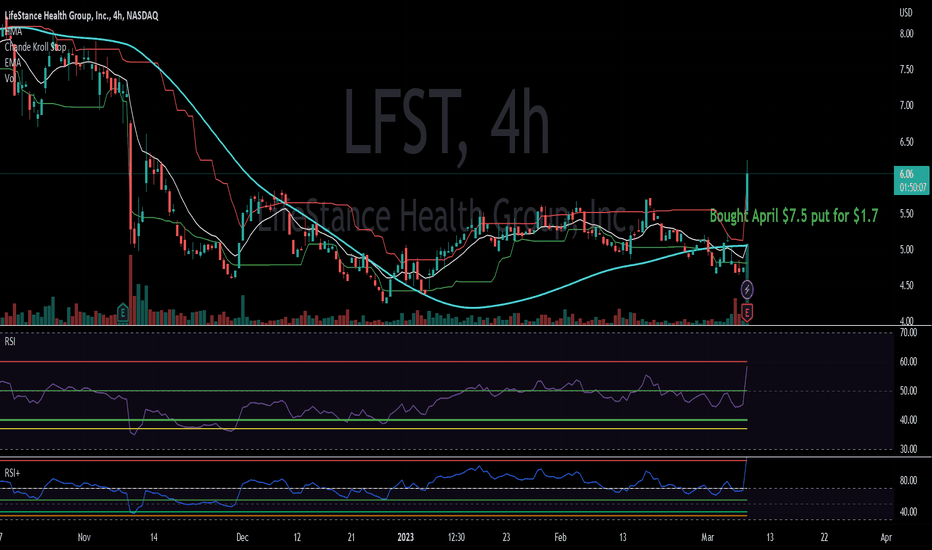Click the 8.00 price axis label
This screenshot has height=550, width=932.
coord(906,34)
